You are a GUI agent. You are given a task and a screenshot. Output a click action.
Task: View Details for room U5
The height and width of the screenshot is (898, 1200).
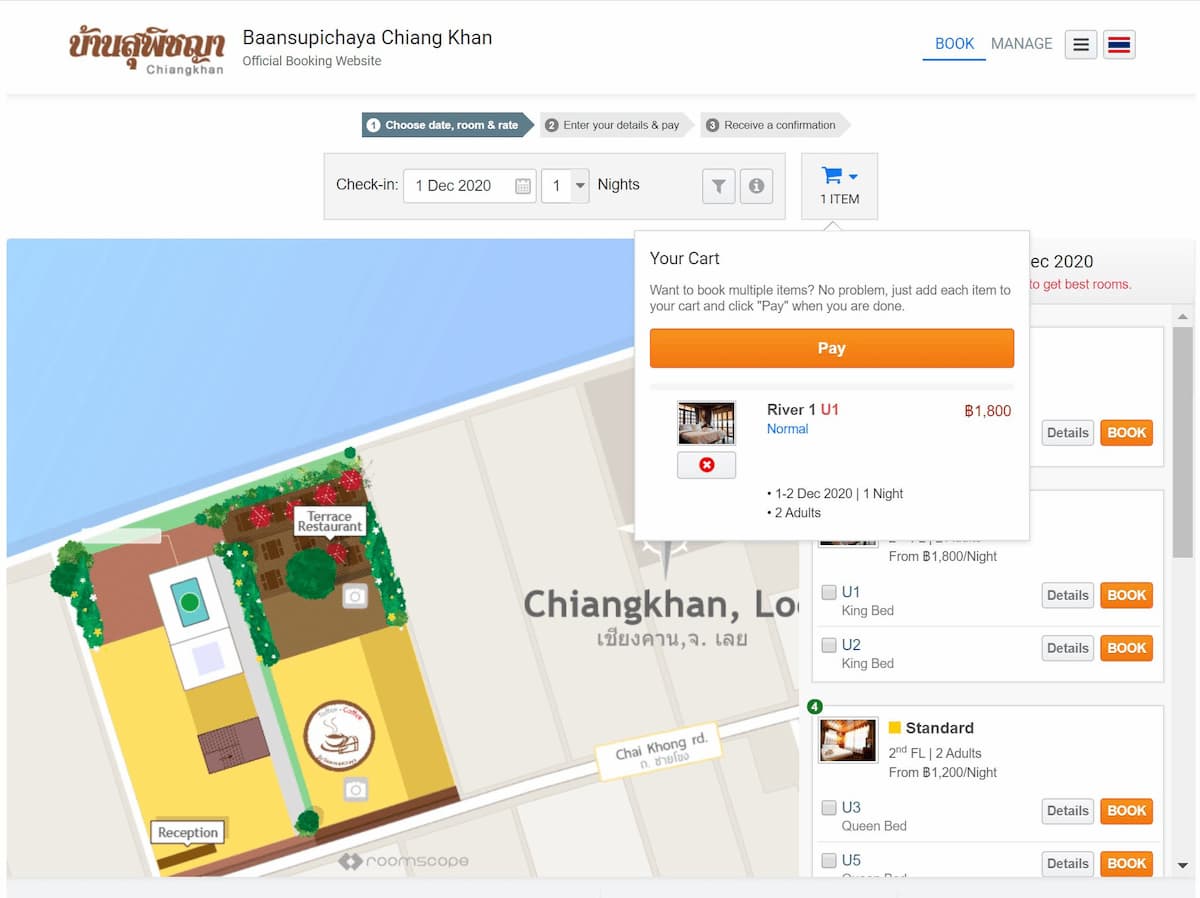point(1067,863)
